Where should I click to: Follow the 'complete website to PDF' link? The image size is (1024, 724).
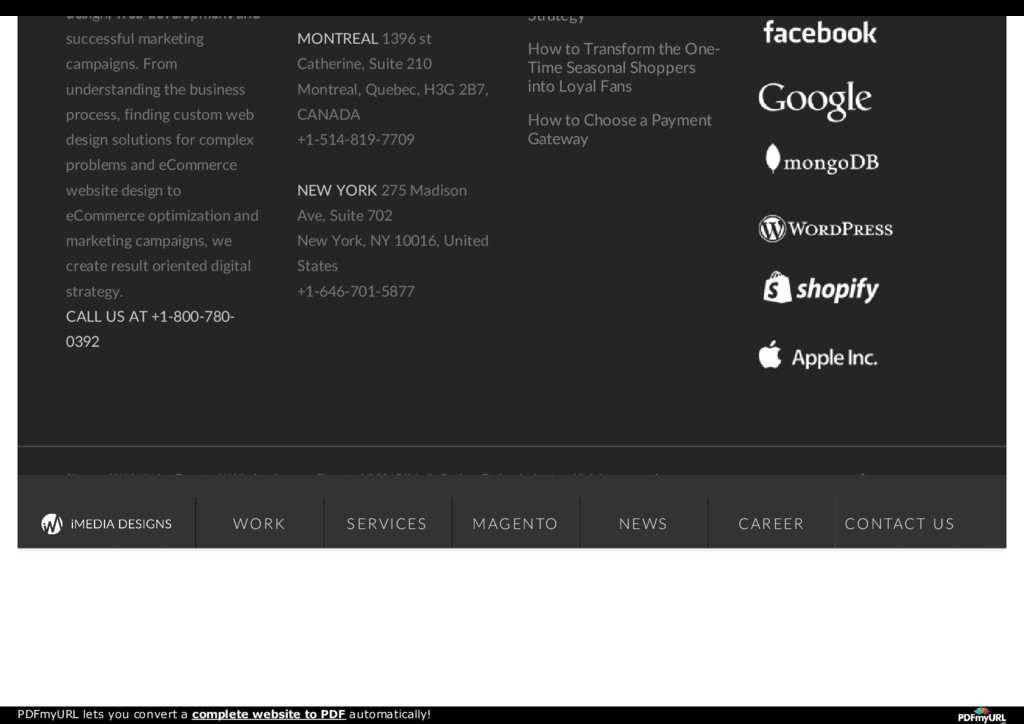click(x=268, y=714)
